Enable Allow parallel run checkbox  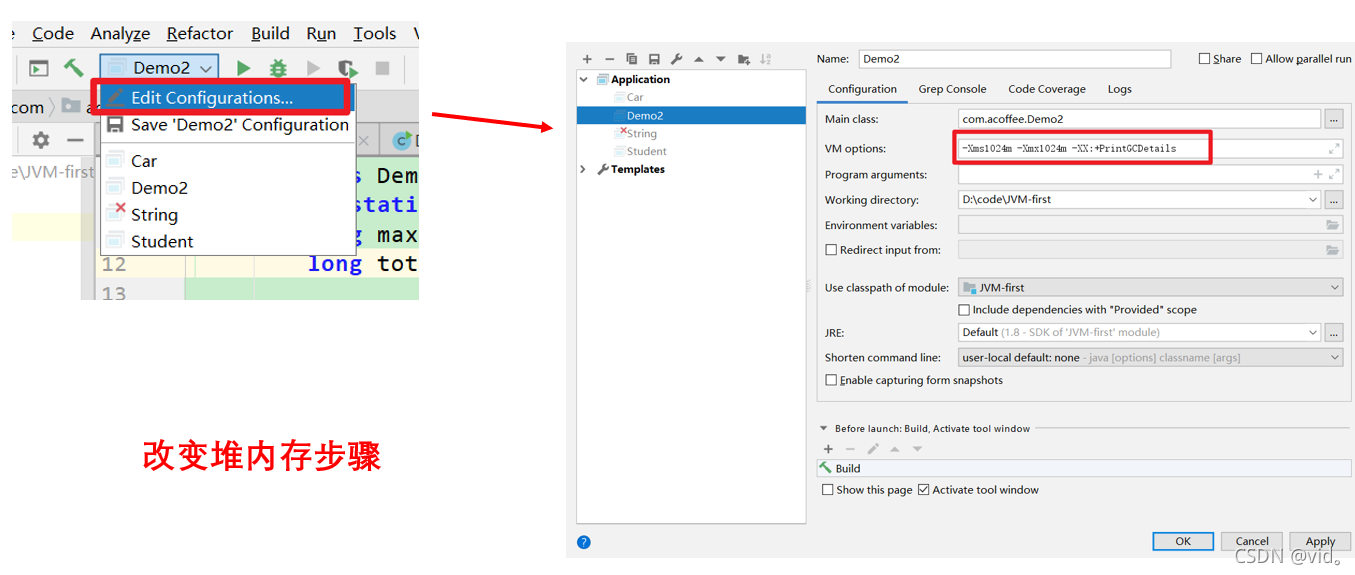(x=1257, y=59)
